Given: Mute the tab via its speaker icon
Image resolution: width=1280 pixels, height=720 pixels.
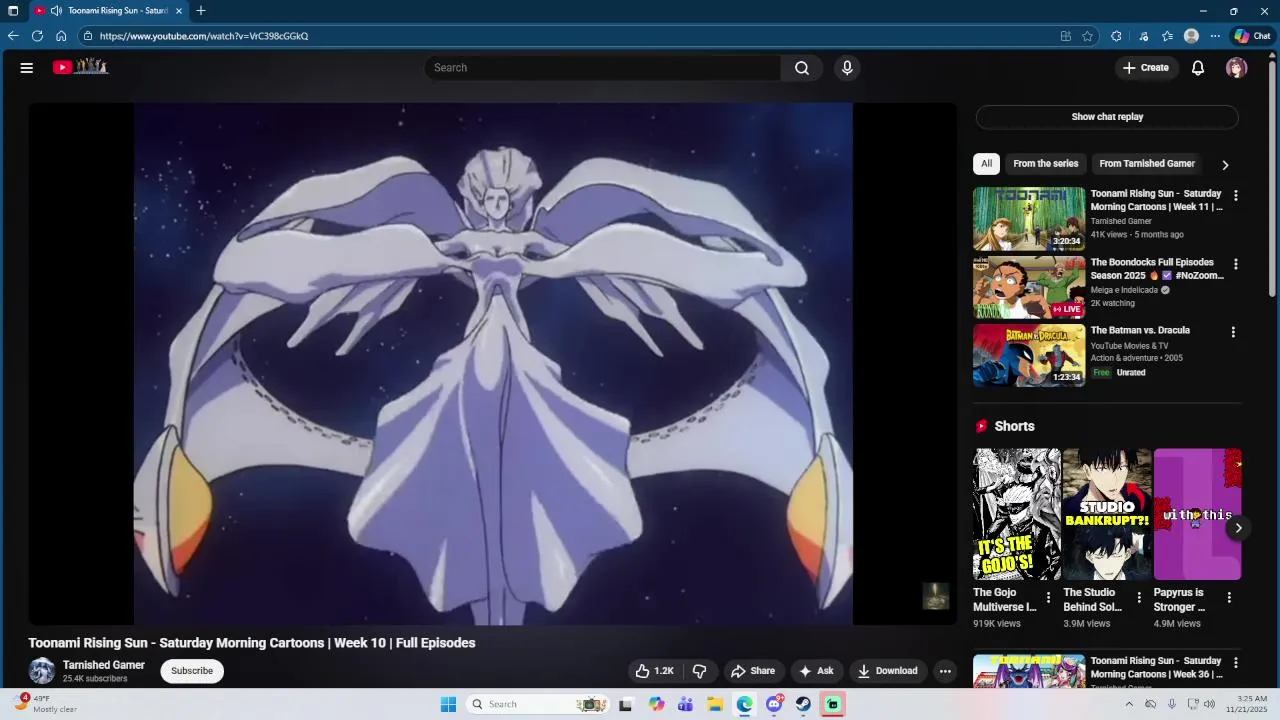Looking at the screenshot, I should coord(56,11).
